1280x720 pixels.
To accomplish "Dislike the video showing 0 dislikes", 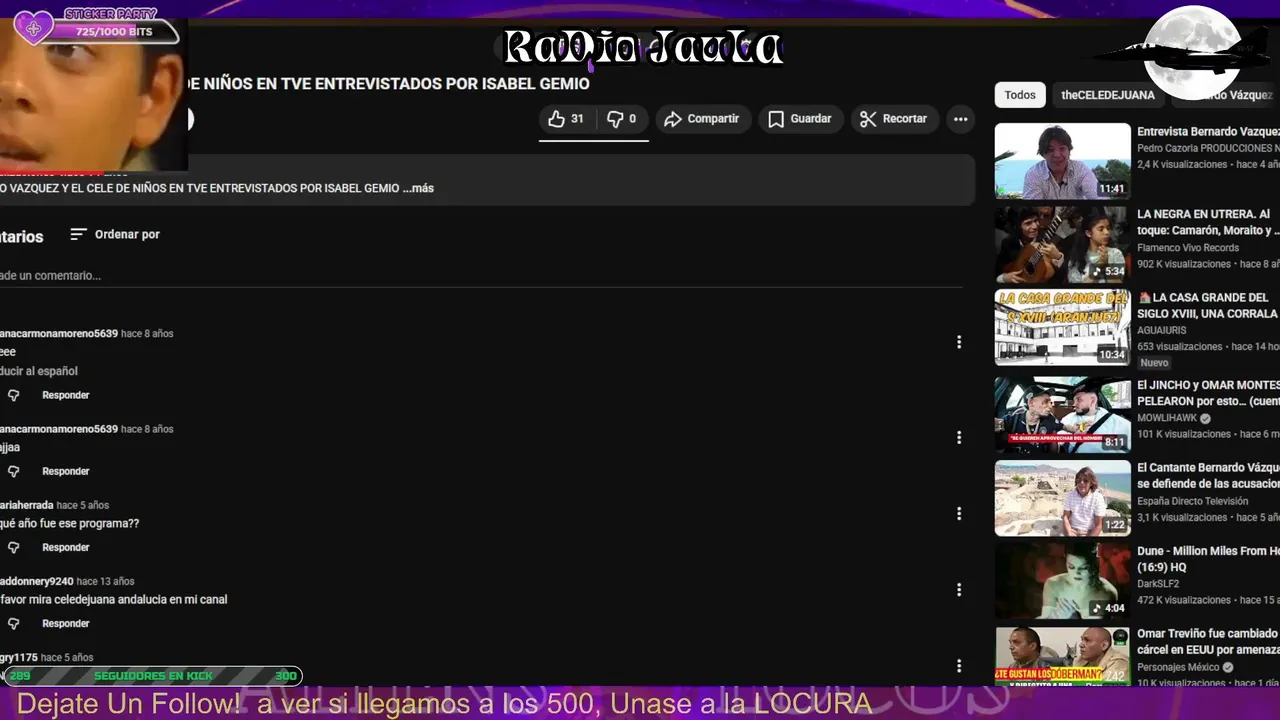I will point(622,119).
